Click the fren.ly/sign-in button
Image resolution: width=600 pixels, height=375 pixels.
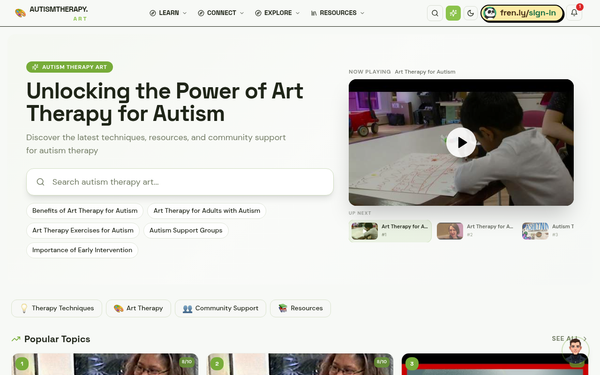point(522,13)
